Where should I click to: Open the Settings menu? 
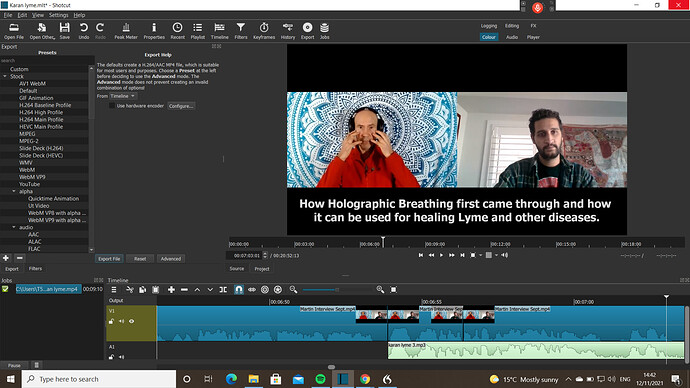(59, 15)
